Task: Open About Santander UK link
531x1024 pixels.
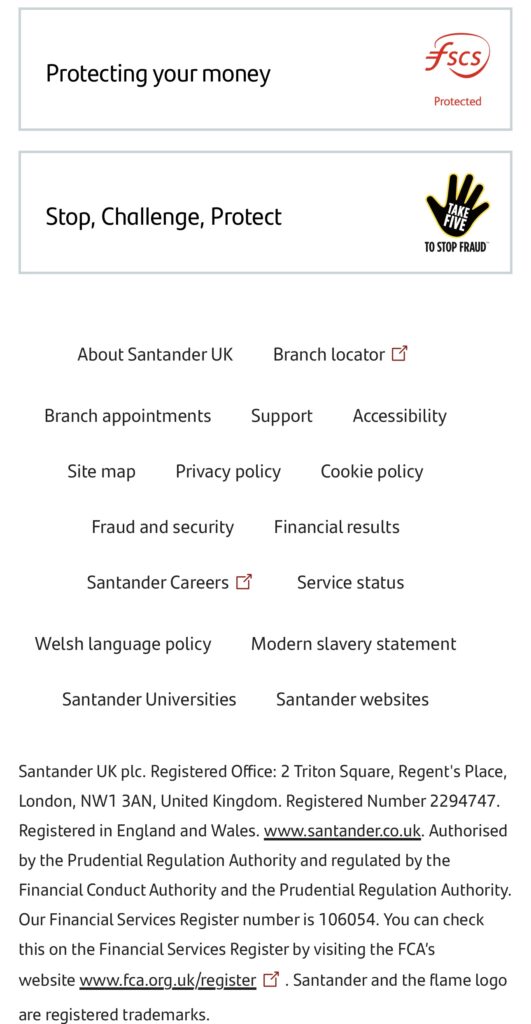Action: (x=155, y=355)
